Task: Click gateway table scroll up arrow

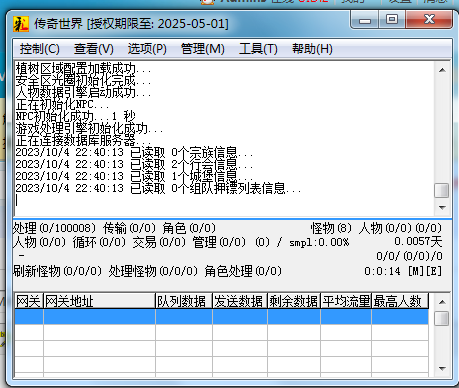Action: [x=442, y=302]
